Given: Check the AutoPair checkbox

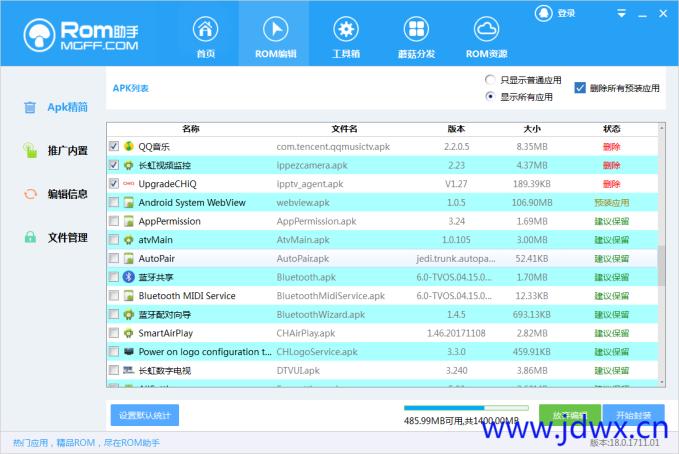Looking at the screenshot, I should (x=114, y=258).
